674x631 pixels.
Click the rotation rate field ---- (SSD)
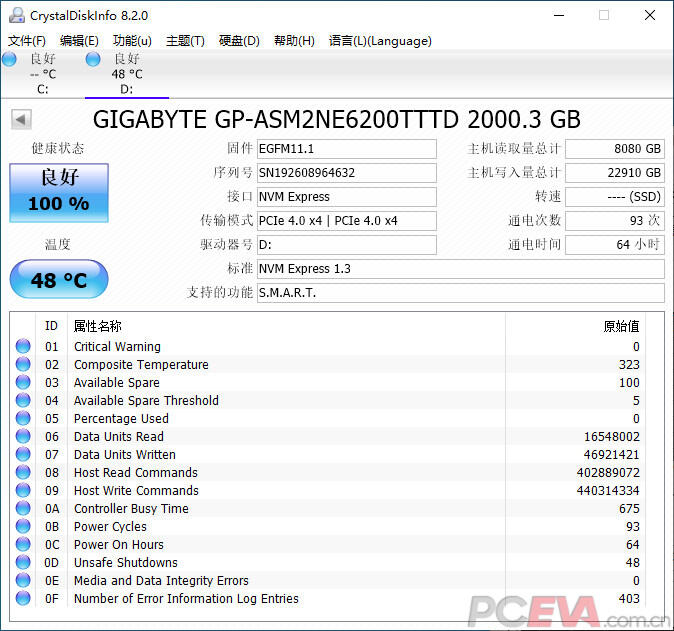pyautogui.click(x=615, y=196)
